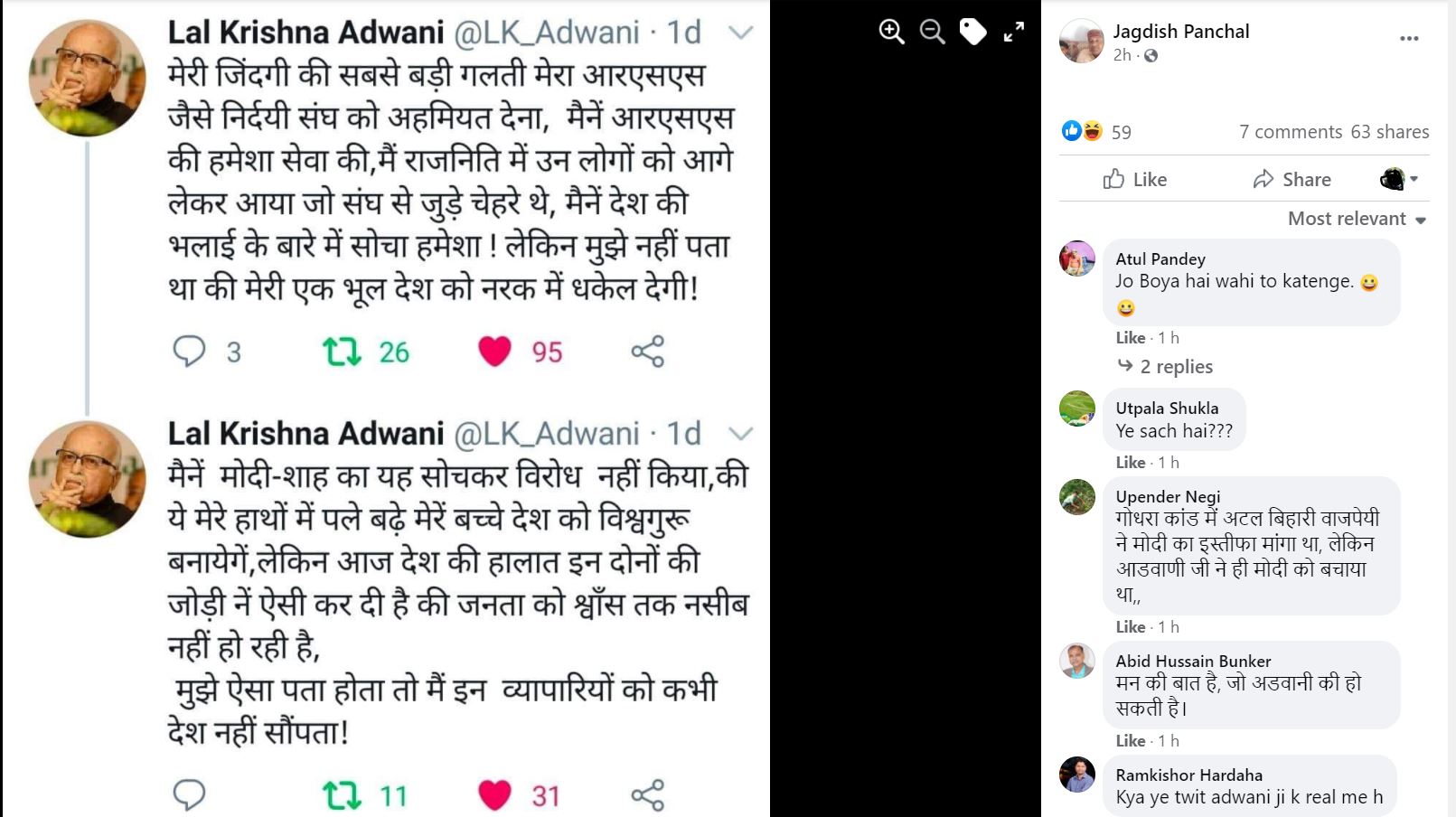
Task: Zoom out of the photo
Action: [x=932, y=33]
